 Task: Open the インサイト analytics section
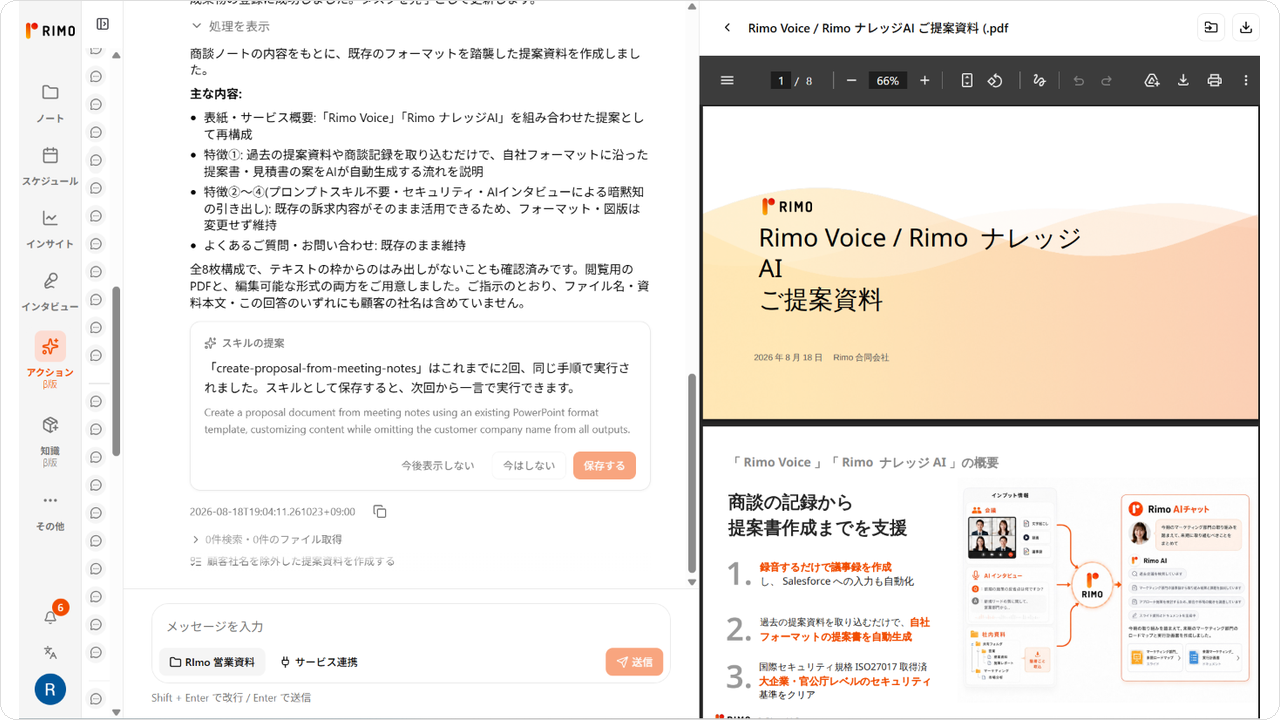[50, 229]
